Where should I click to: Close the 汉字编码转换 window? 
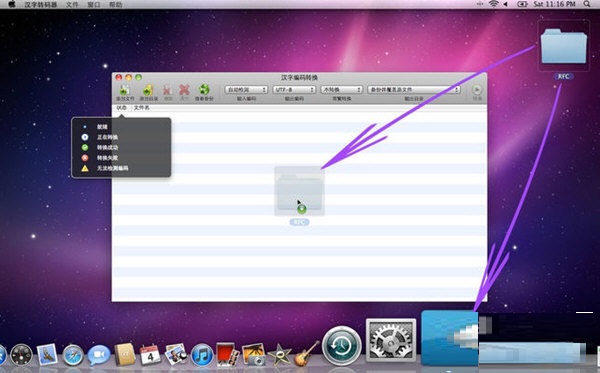click(x=119, y=77)
